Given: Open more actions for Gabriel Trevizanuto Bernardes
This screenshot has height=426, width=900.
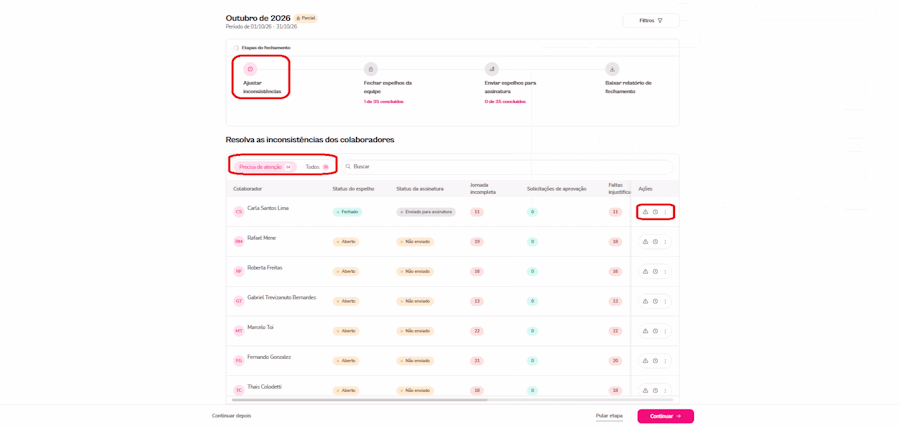Looking at the screenshot, I should (665, 301).
